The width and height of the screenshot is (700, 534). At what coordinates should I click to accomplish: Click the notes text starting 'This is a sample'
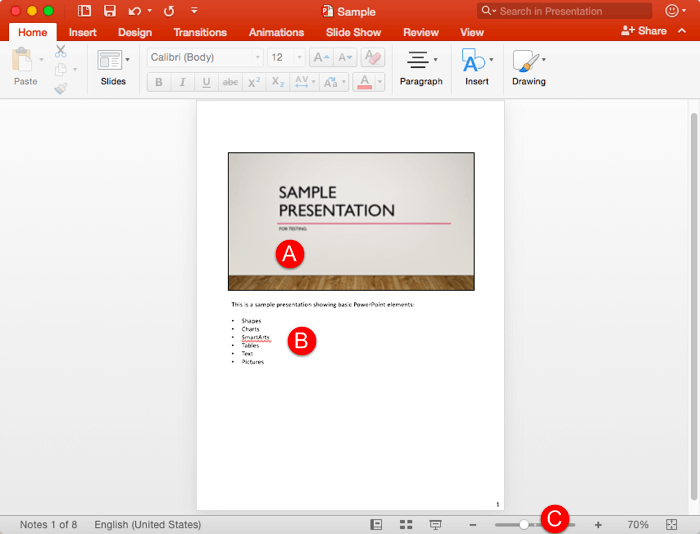(x=322, y=305)
